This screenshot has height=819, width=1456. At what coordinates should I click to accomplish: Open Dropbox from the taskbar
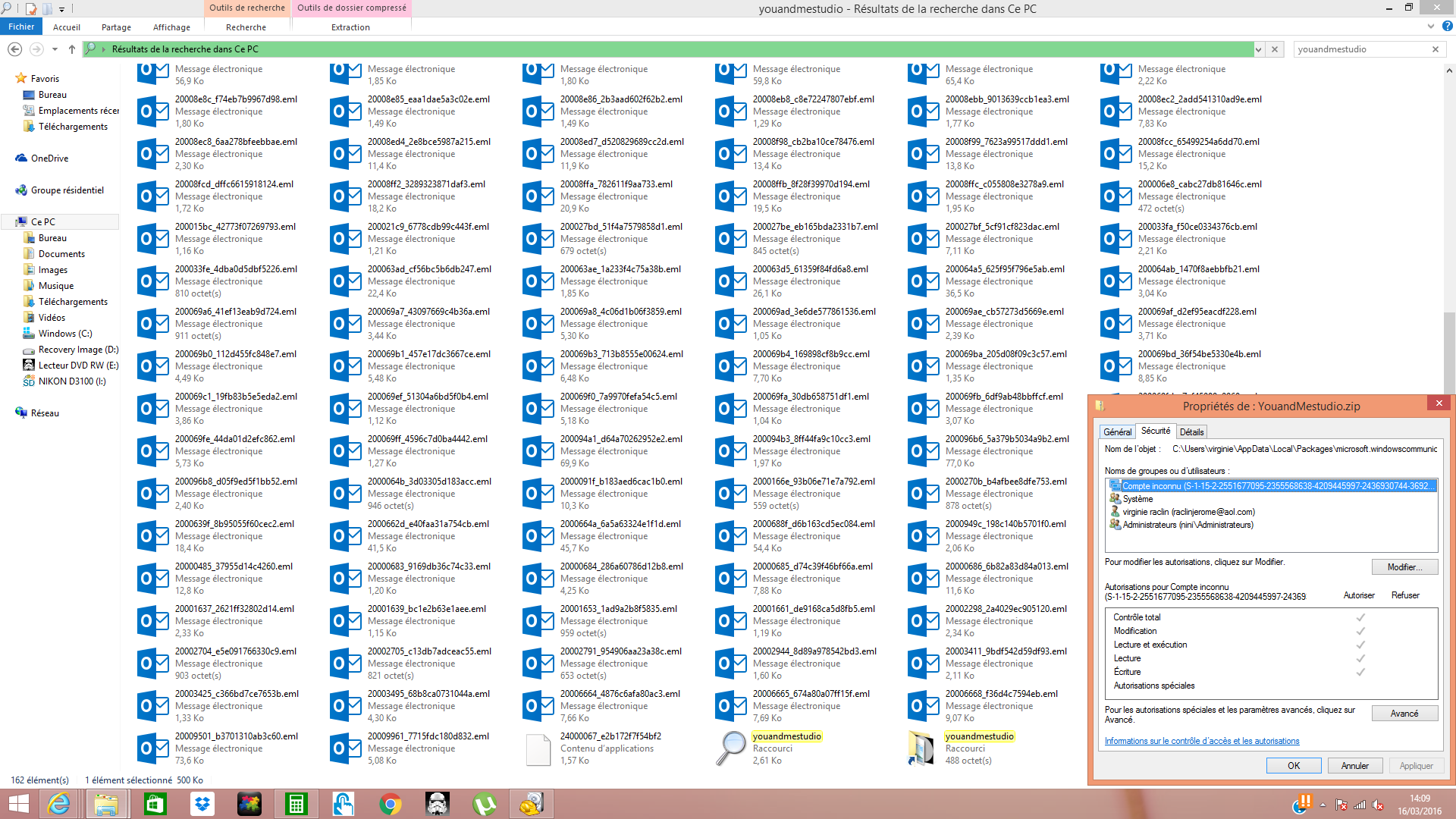point(202,804)
